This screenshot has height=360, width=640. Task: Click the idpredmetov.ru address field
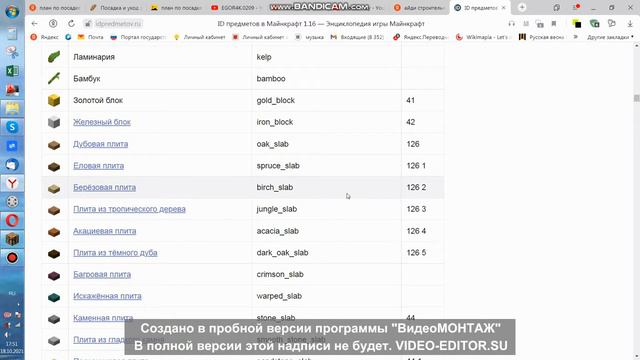[x=118, y=24]
